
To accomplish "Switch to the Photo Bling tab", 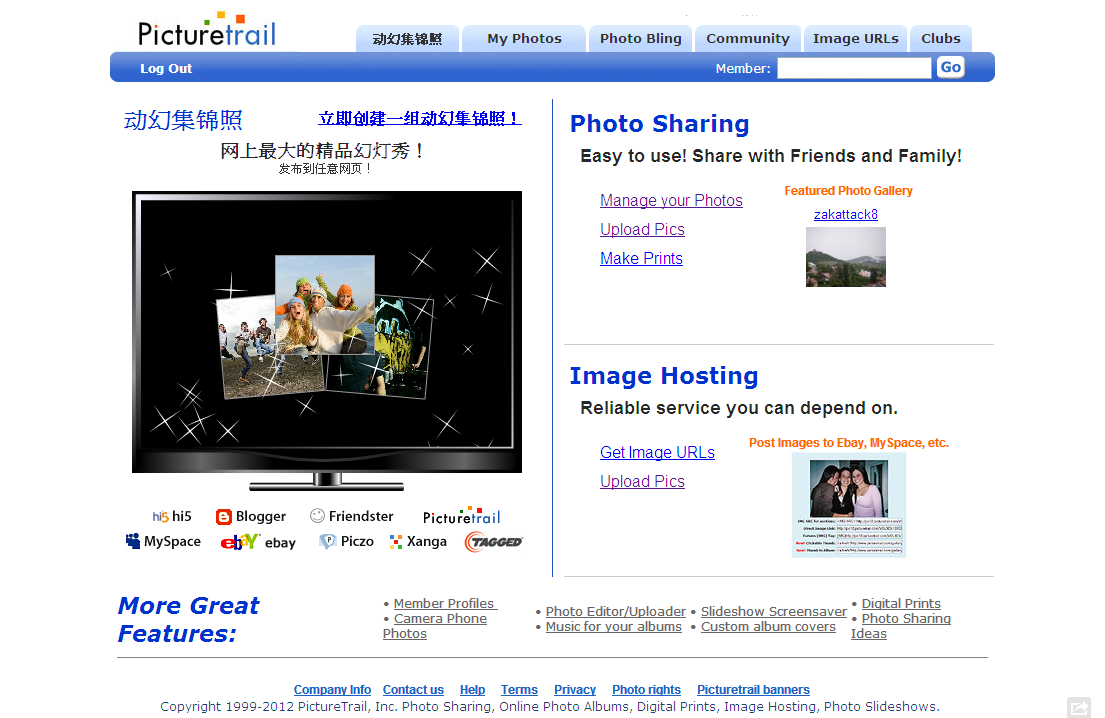I will pos(641,39).
